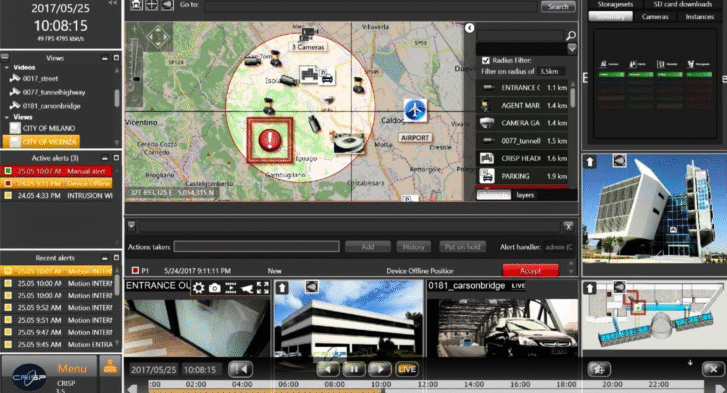Take snapshot with ENTRANCE tile camera icon
This screenshot has height=393, width=727.
click(214, 288)
